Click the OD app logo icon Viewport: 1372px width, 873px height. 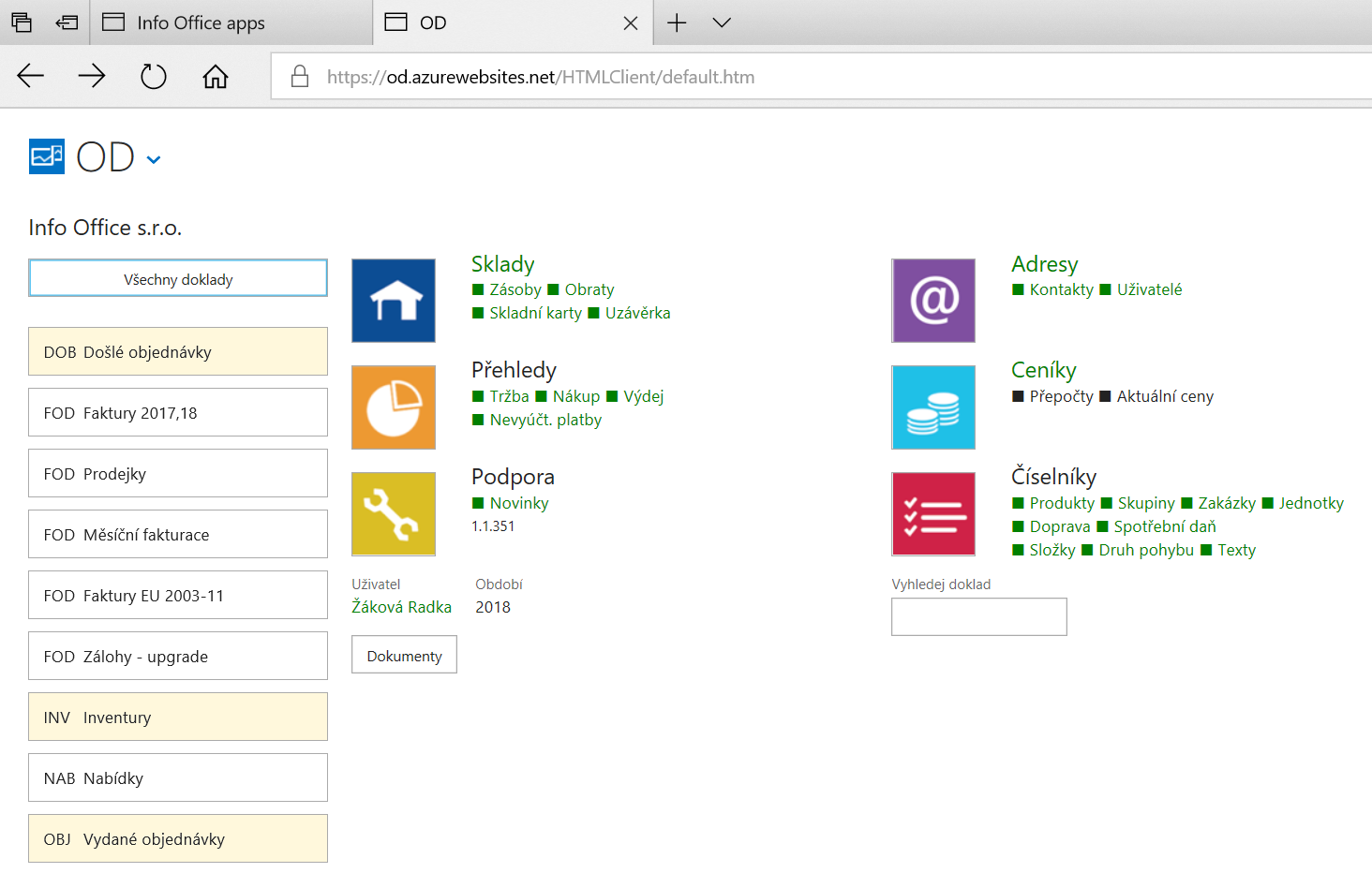[x=47, y=157]
